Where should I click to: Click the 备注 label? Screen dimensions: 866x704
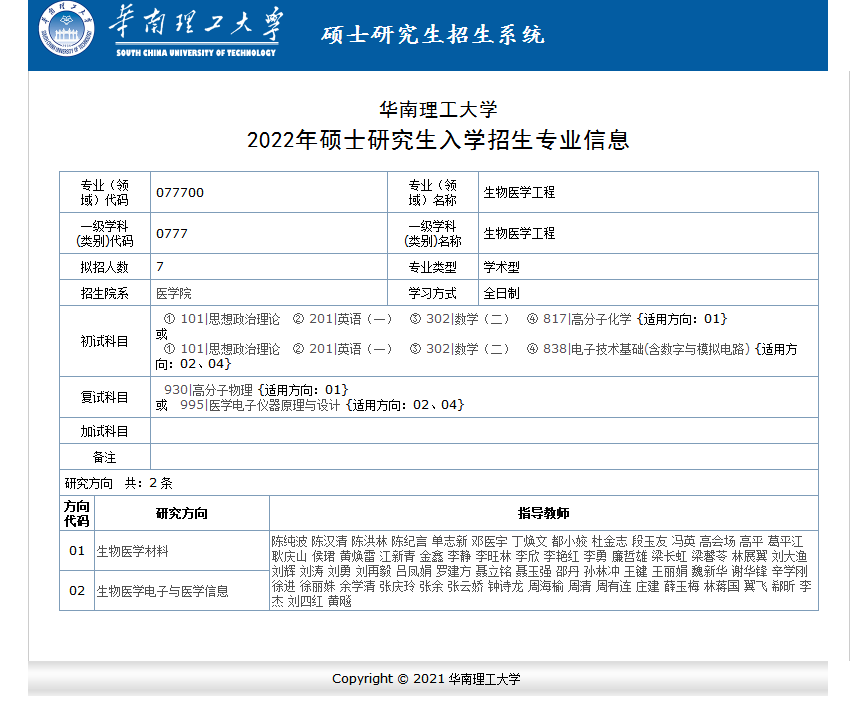(x=104, y=457)
